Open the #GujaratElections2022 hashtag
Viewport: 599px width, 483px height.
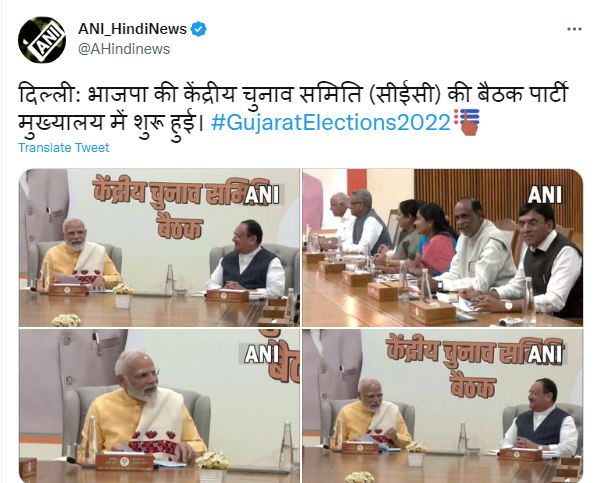[331, 123]
